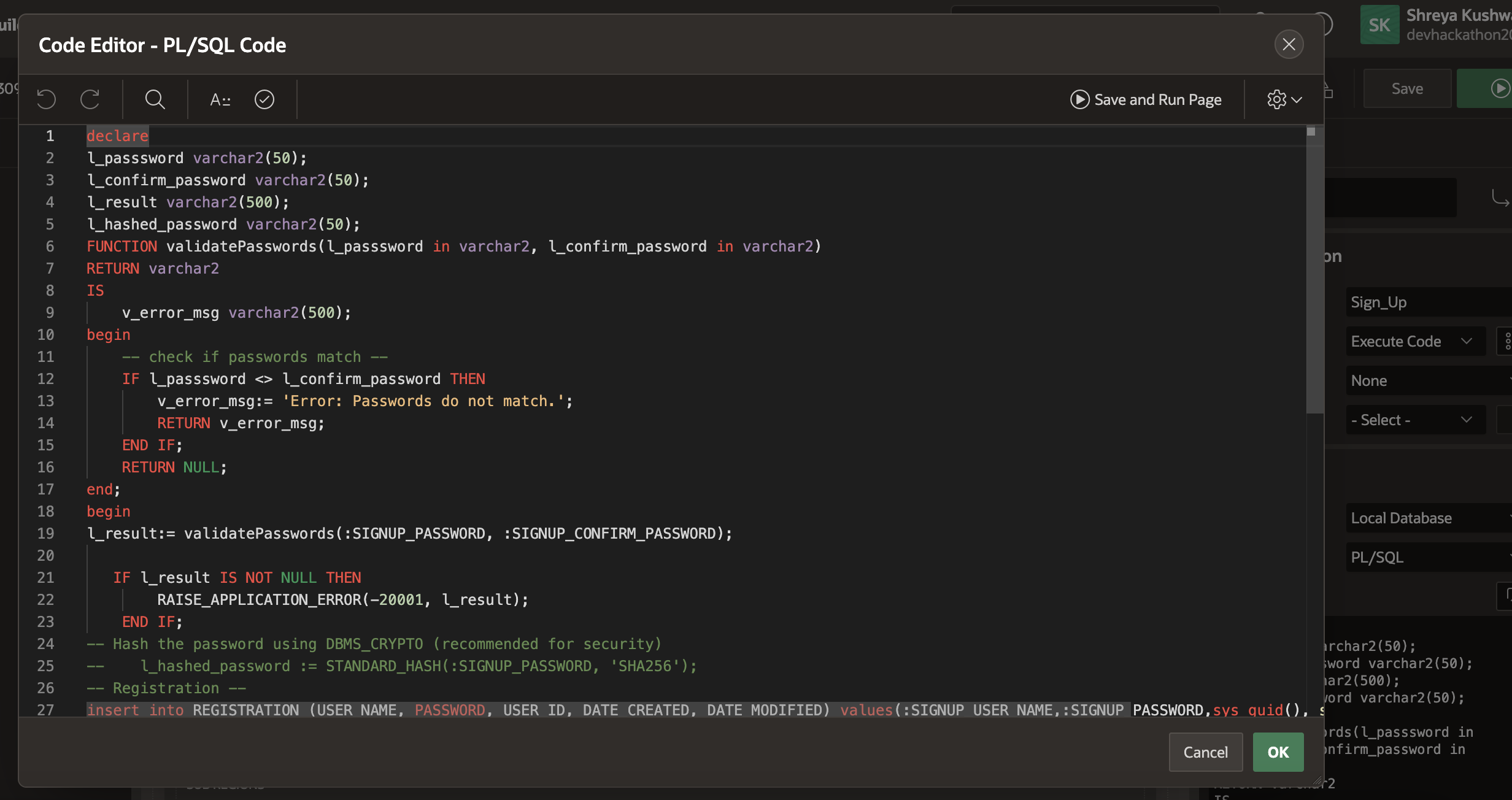Viewport: 1512px width, 800px height.
Task: Click line number 18 in gutter
Action: 46,512
